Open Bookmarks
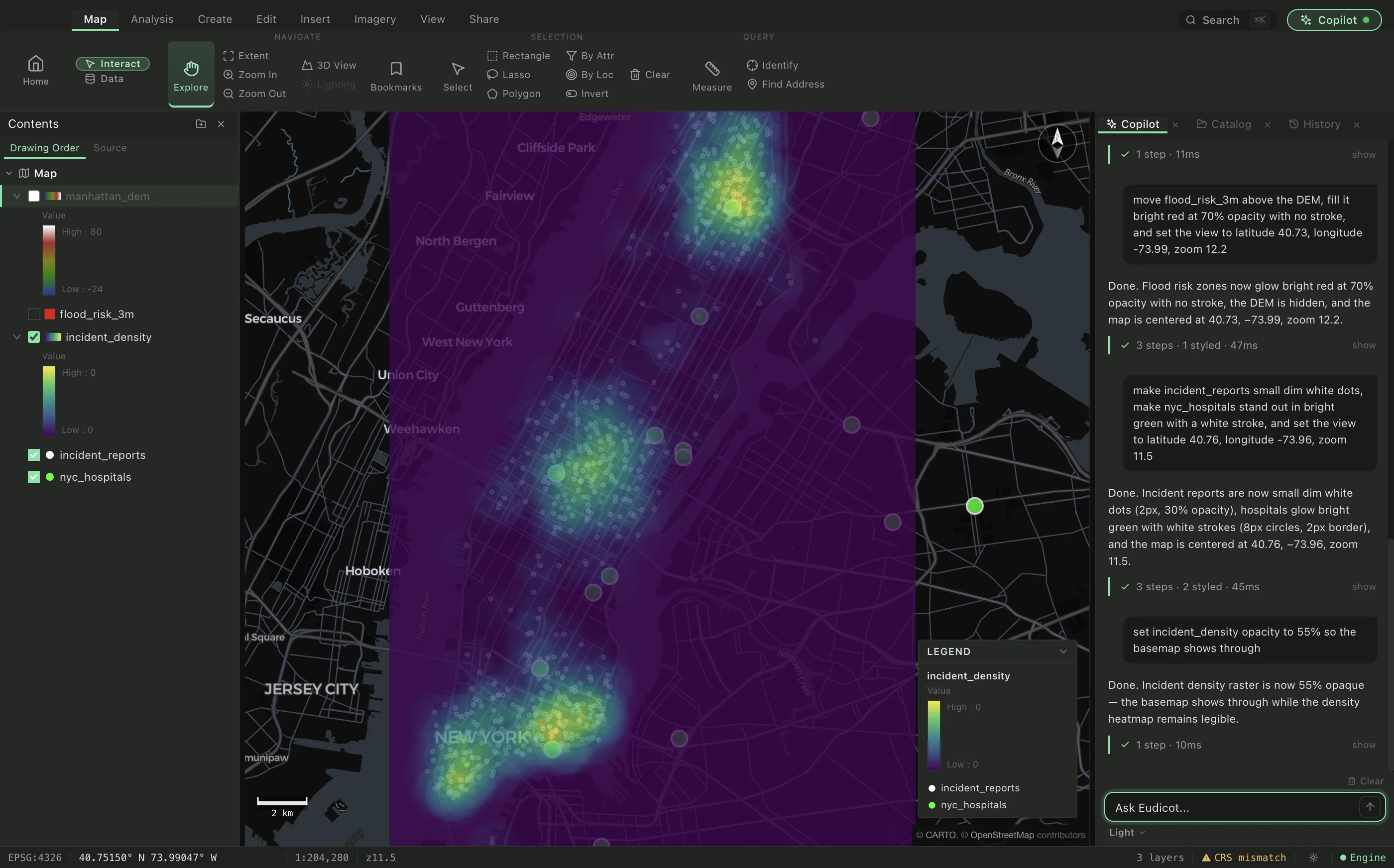 click(x=396, y=76)
